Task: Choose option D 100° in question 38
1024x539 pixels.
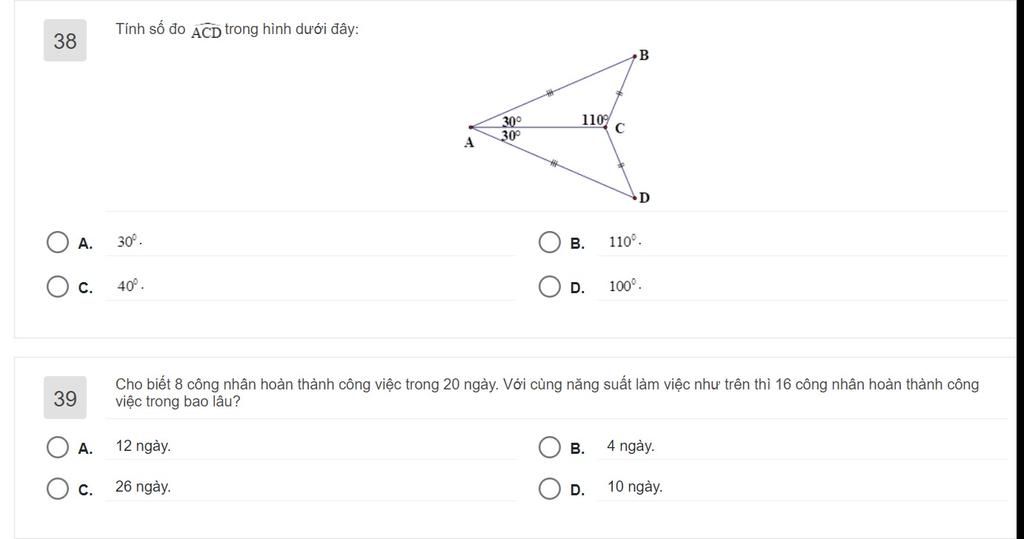Action: (549, 286)
